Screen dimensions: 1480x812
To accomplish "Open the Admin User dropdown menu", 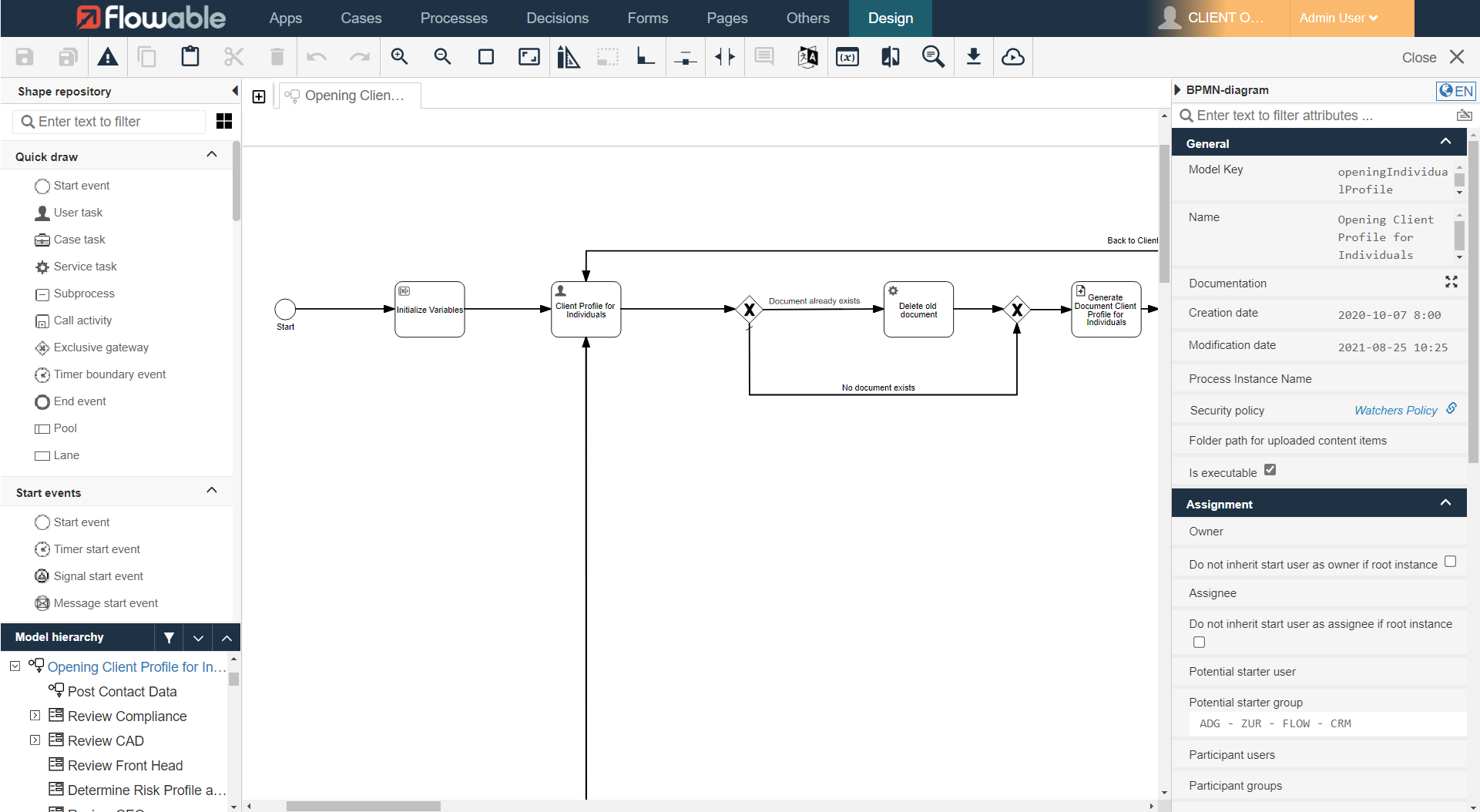I will pyautogui.click(x=1339, y=18).
